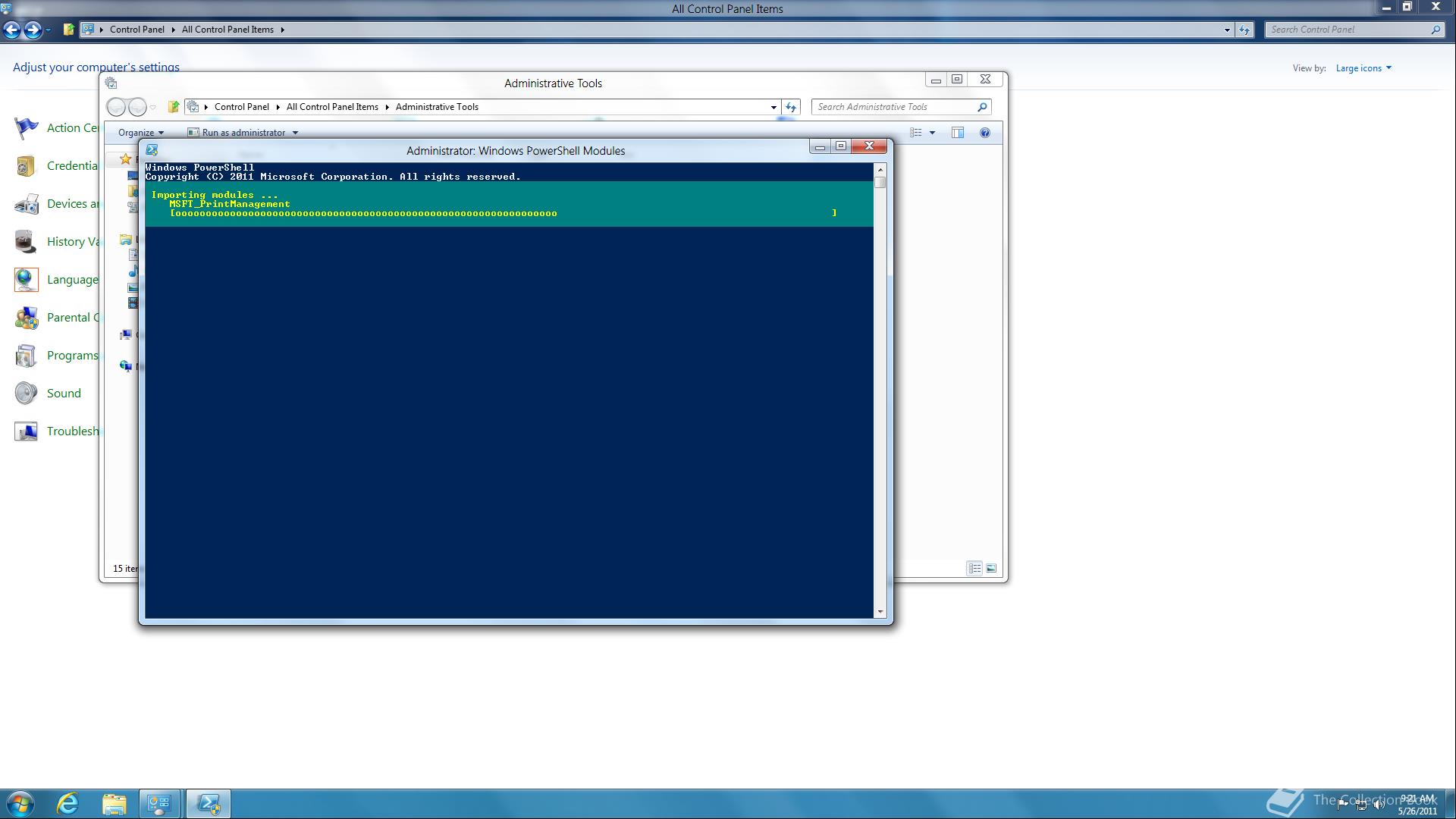Click the Sound link in Control Panel
Viewport: 1456px width, 819px height.
(64, 394)
